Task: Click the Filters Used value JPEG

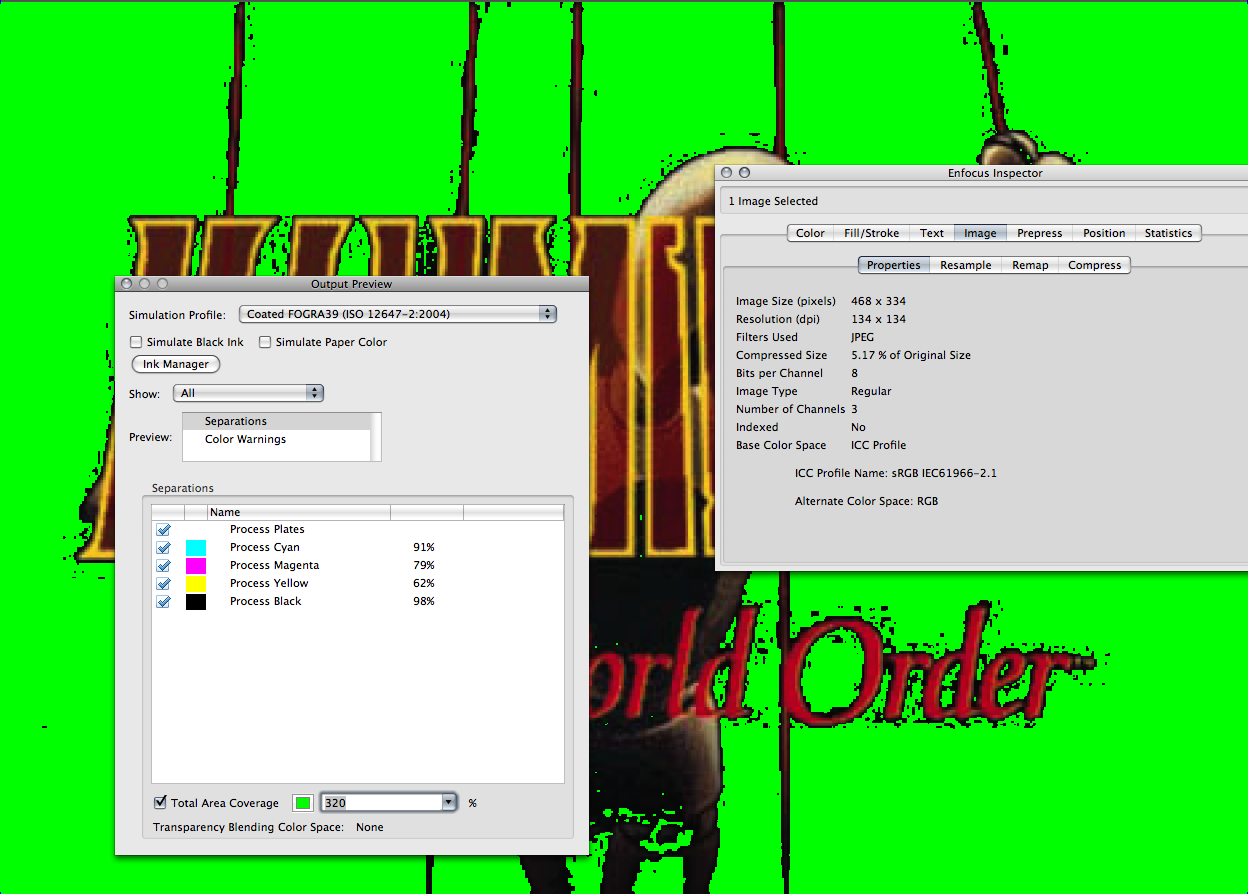Action: point(862,337)
